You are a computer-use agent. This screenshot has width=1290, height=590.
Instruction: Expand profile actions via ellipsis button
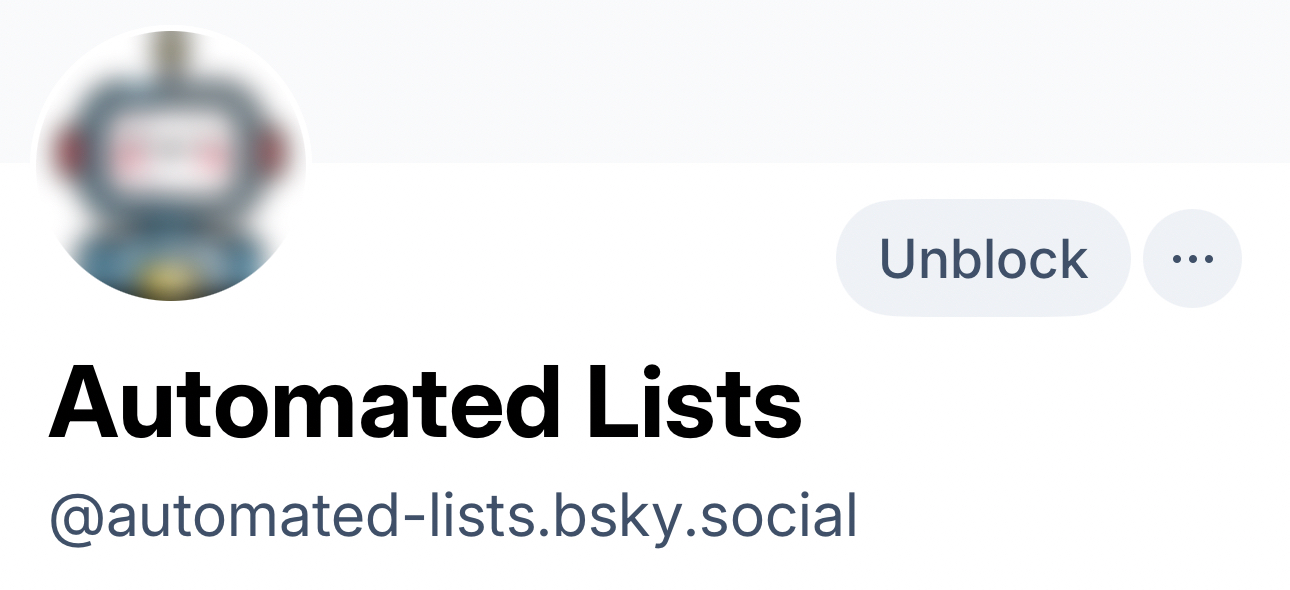[1192, 259]
